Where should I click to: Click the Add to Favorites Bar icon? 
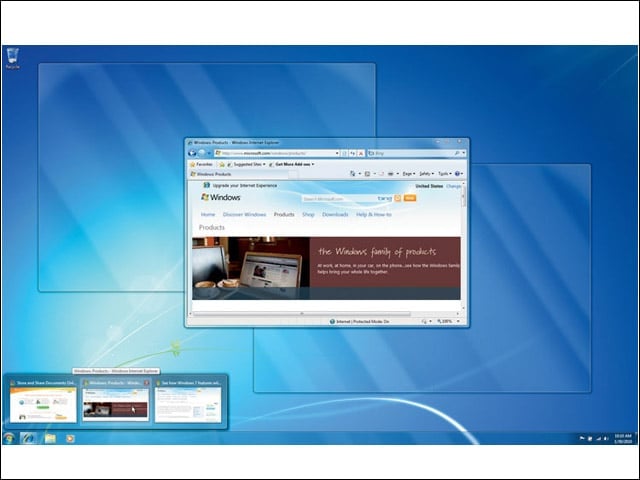222,164
